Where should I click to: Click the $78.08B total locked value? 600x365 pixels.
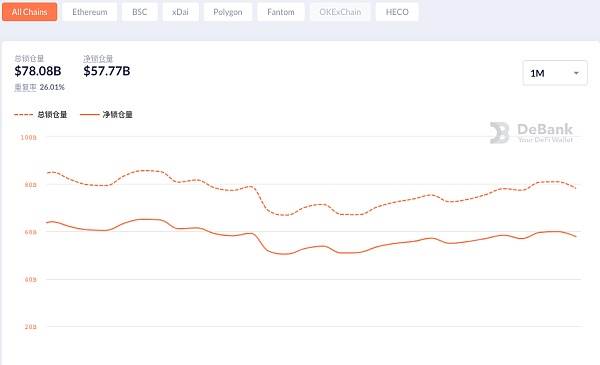pyautogui.click(x=38, y=71)
